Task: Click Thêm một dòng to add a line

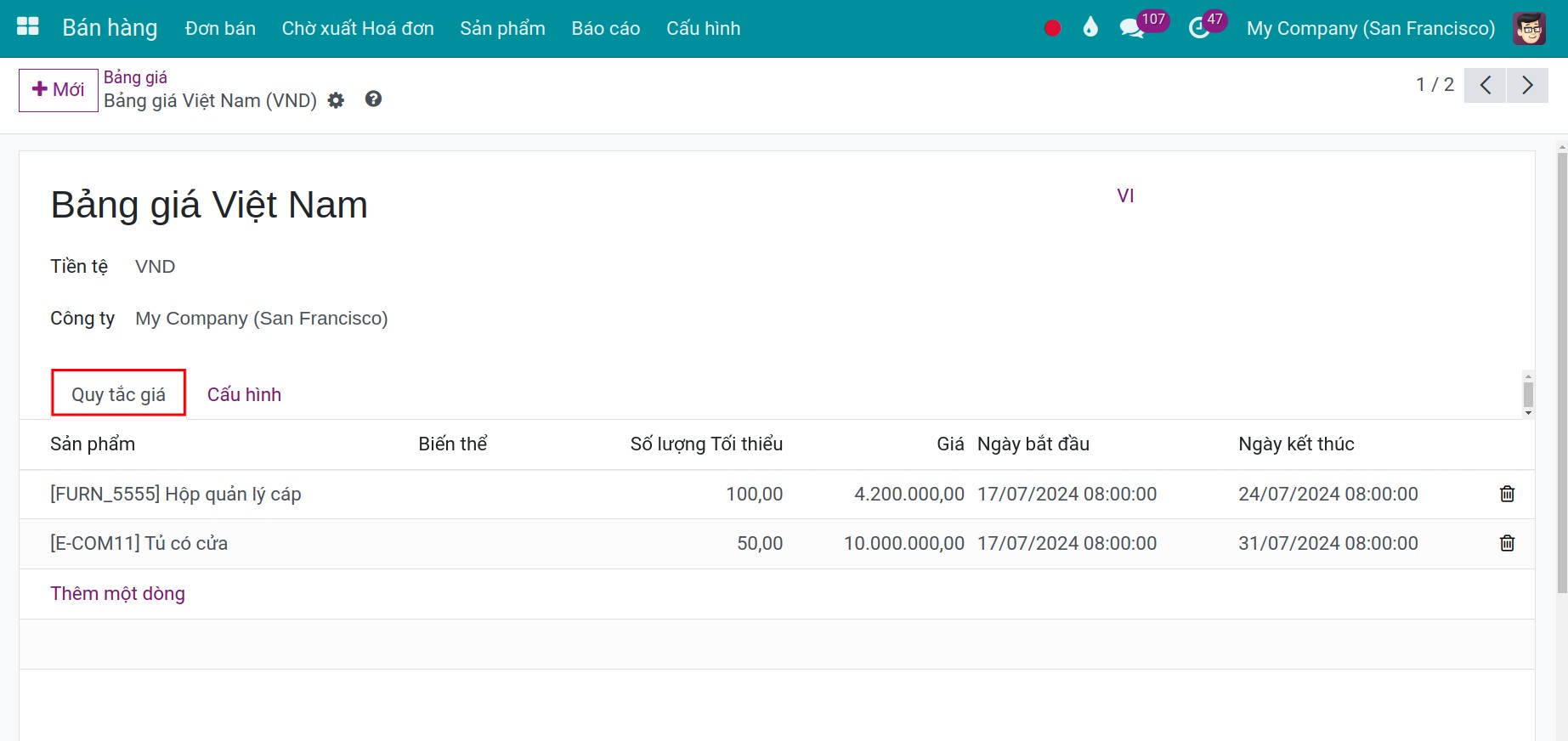Action: click(x=117, y=593)
